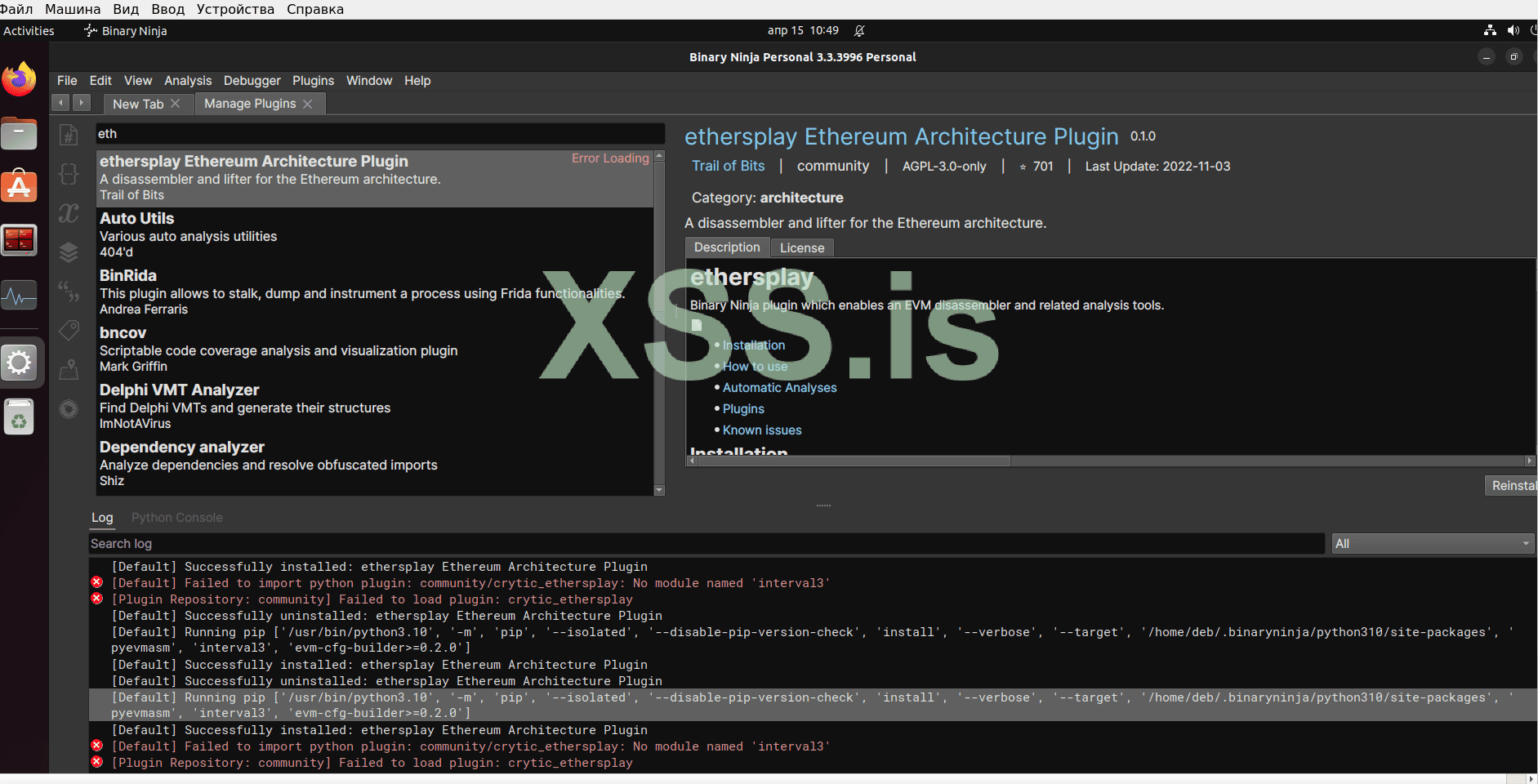Screen dimensions: 1538x784
Task: Open Ubuntu Software from the dock
Action: [19, 186]
